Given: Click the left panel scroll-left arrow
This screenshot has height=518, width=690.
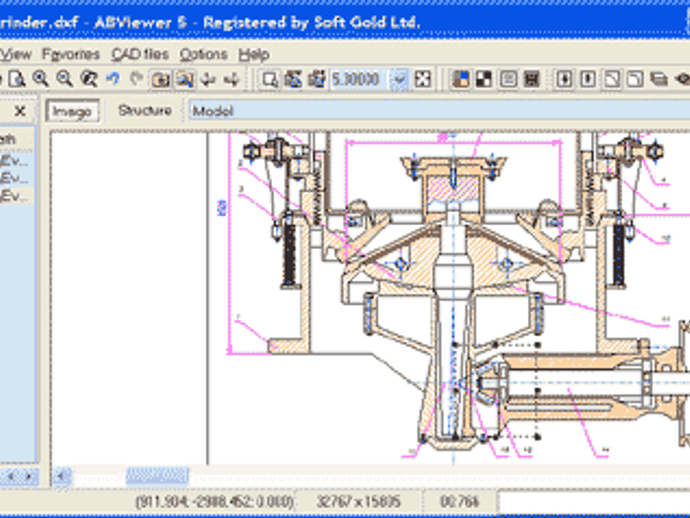Looking at the screenshot, I should pos(10,476).
